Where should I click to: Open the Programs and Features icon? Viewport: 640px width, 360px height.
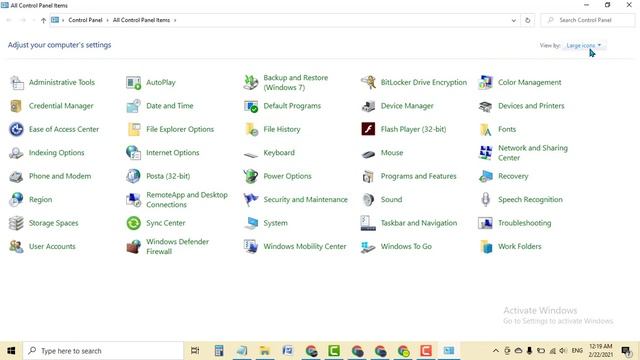368,176
